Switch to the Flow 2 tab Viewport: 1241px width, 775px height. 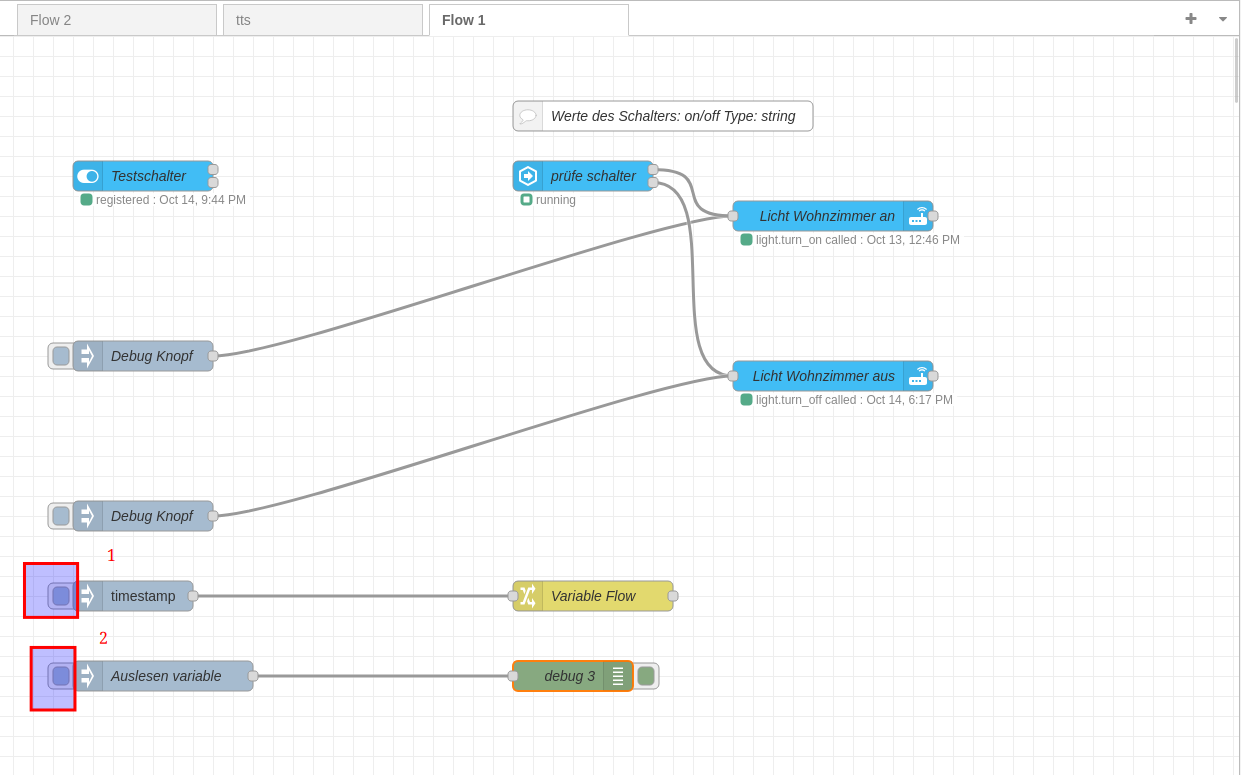pos(116,20)
